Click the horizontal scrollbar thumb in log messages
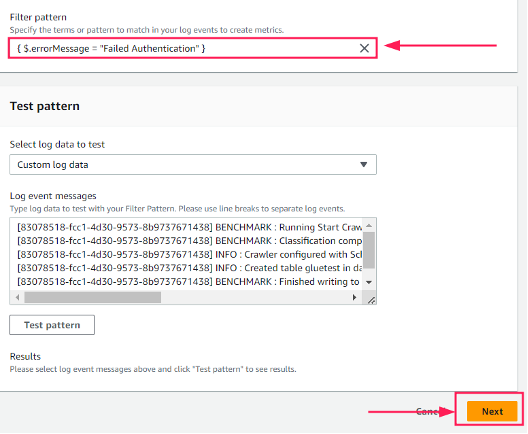The image size is (528, 434). (x=93, y=297)
